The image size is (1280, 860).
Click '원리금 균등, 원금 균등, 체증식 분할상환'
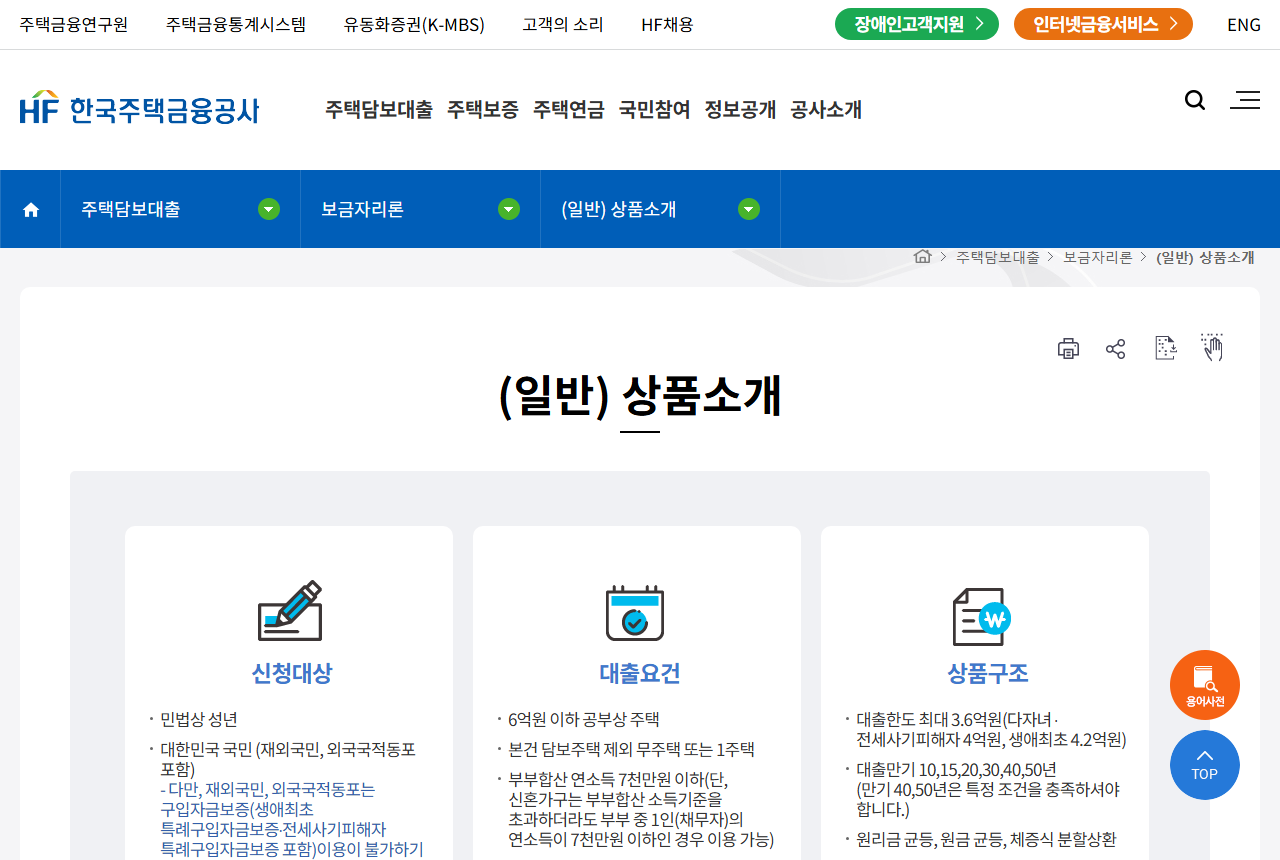pyautogui.click(x=986, y=840)
